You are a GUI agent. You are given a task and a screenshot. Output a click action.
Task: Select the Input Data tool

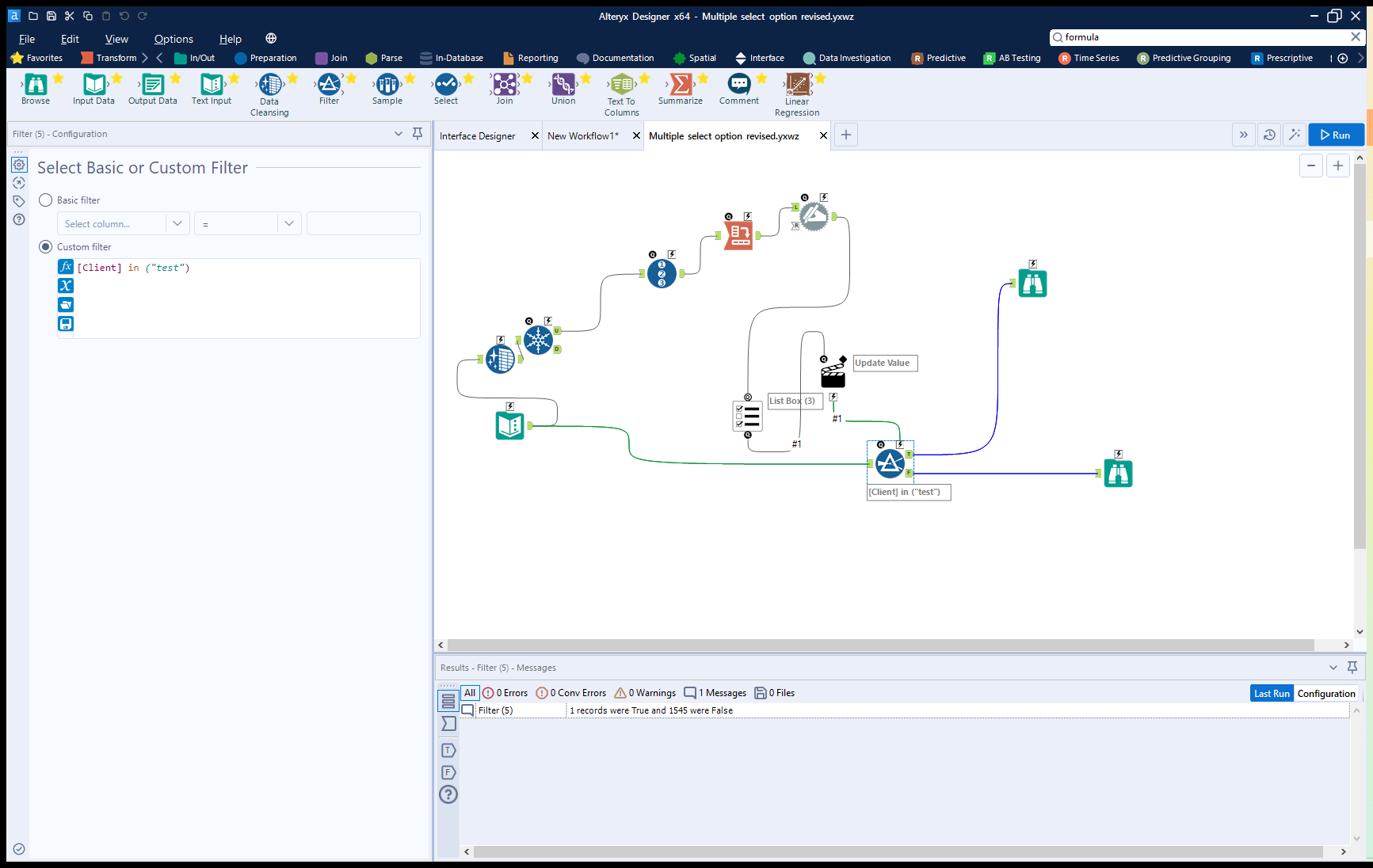pos(93,85)
